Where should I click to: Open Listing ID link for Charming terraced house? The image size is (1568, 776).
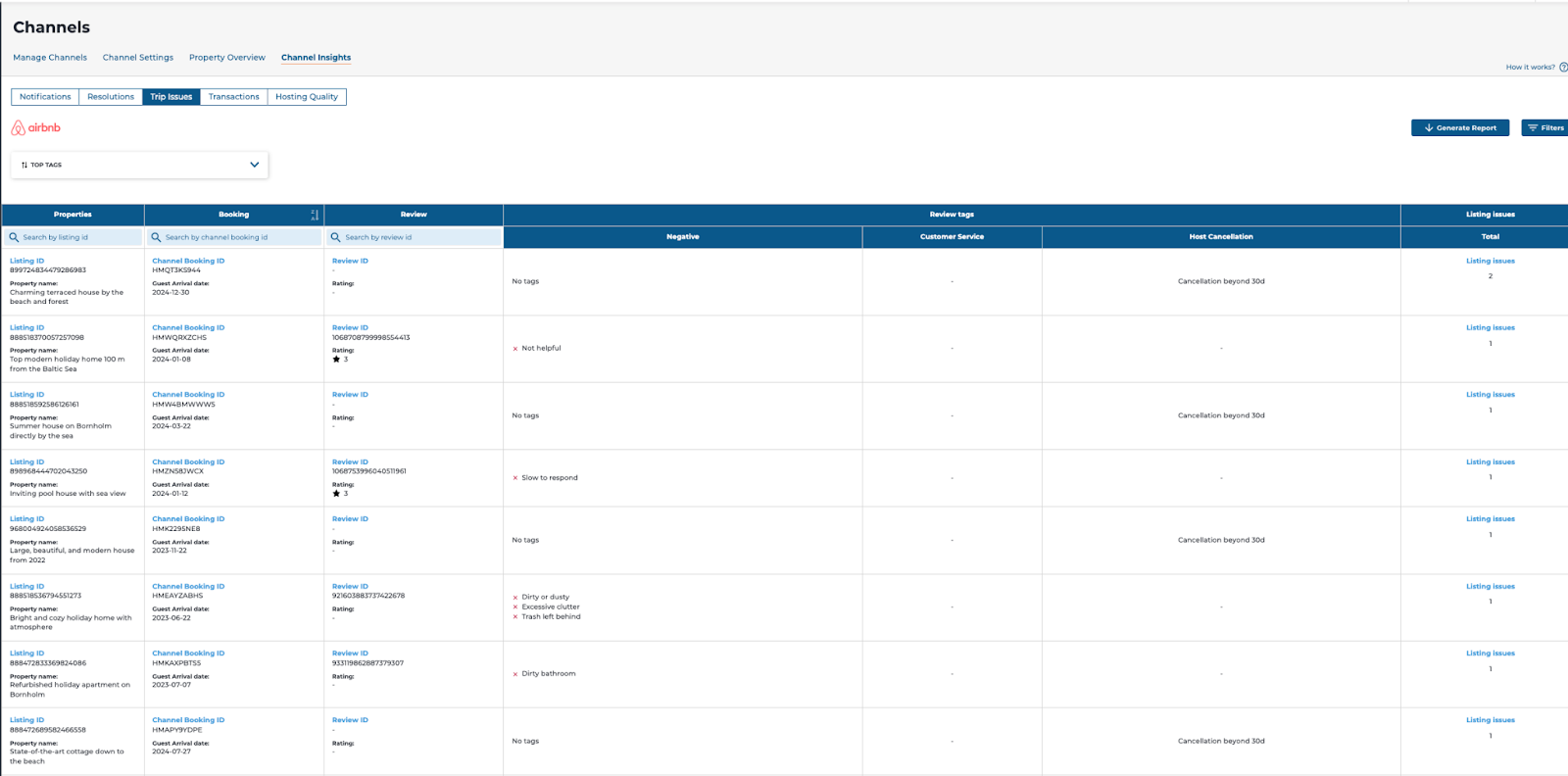(x=26, y=261)
